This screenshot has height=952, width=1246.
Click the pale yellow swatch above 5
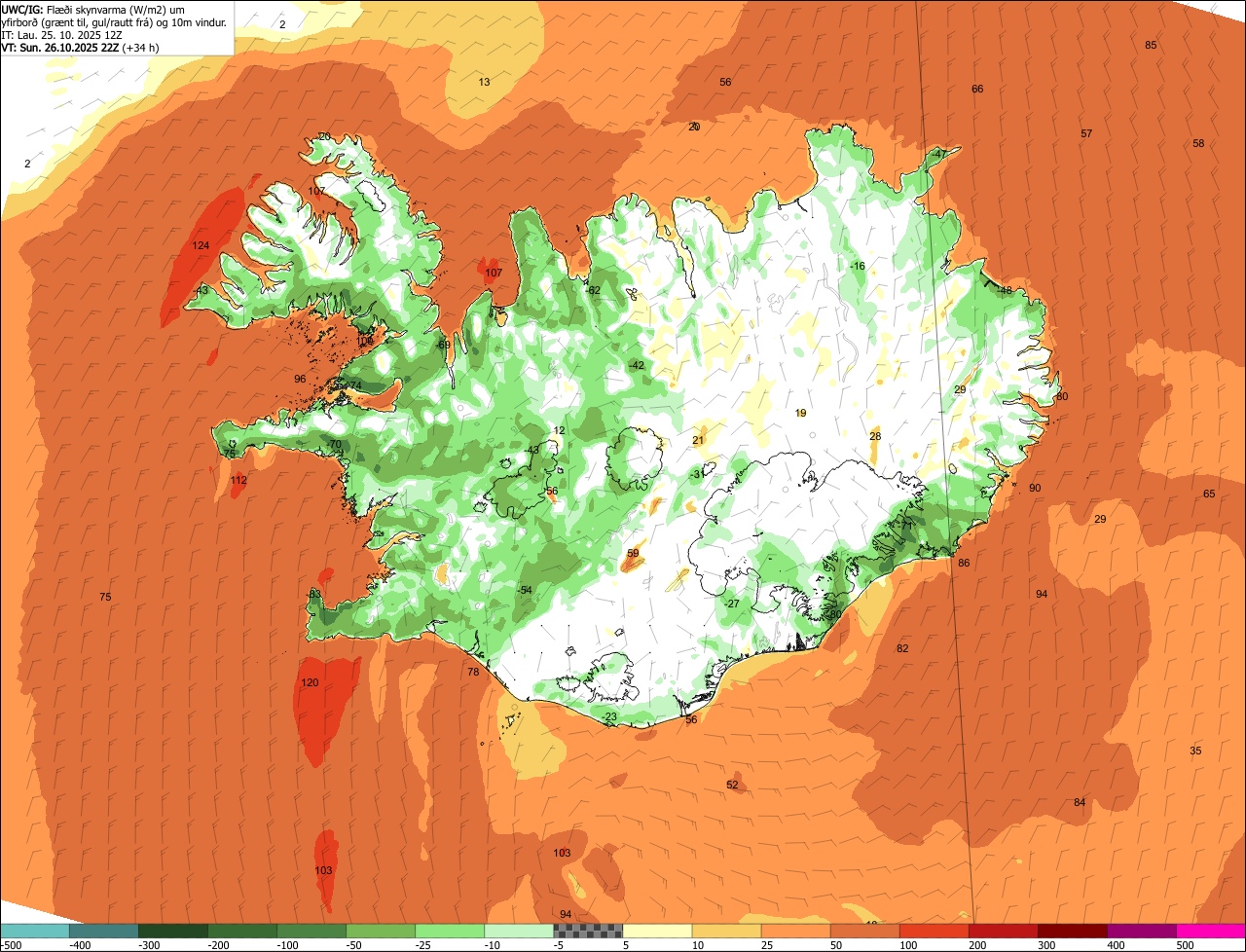(x=657, y=932)
